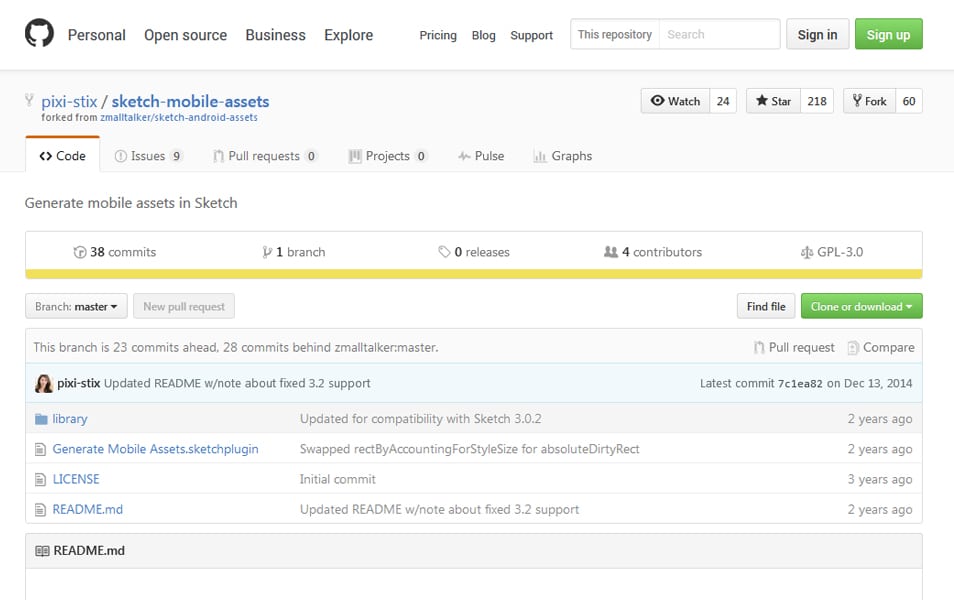Click the GPL-3.0 license scale icon
Image resolution: width=954 pixels, height=600 pixels.
coord(807,252)
